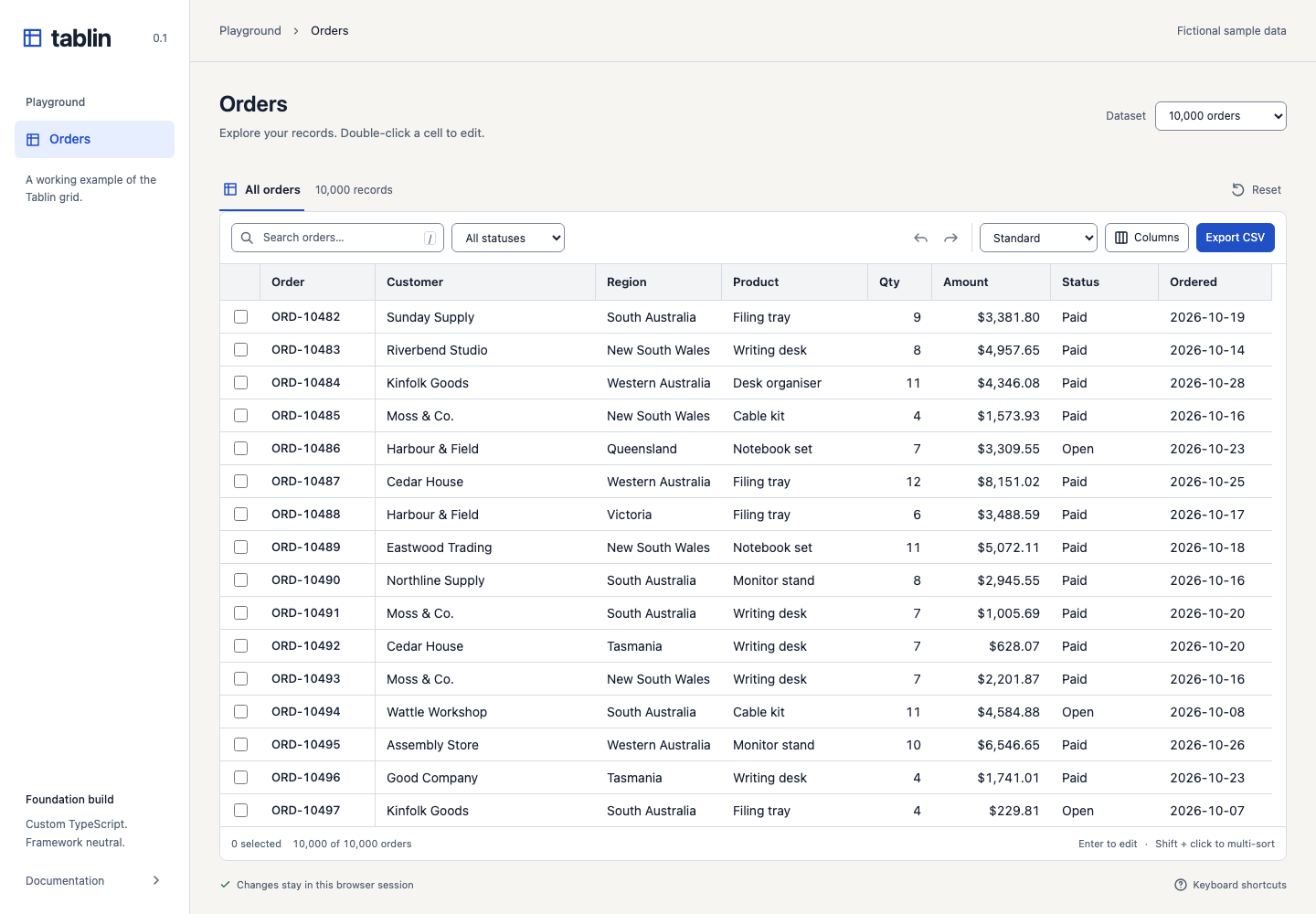Click the Orders grid icon in sidebar

[x=33, y=140]
